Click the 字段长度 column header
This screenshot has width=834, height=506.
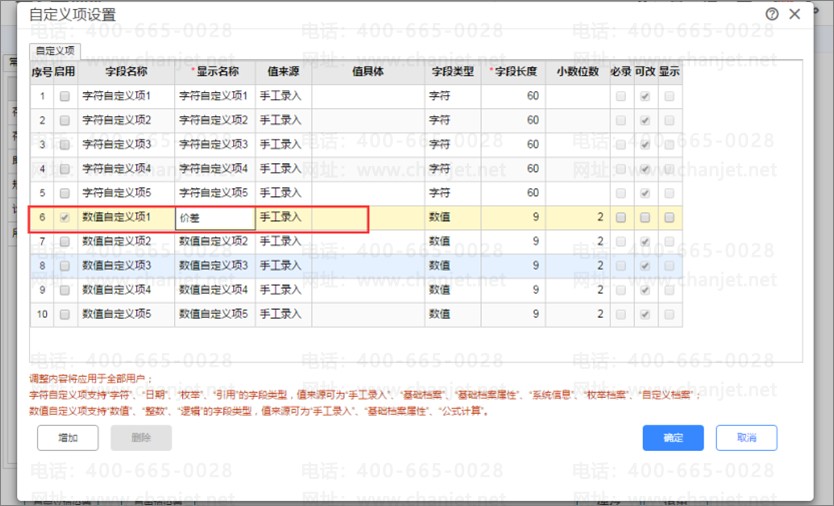[x=513, y=72]
